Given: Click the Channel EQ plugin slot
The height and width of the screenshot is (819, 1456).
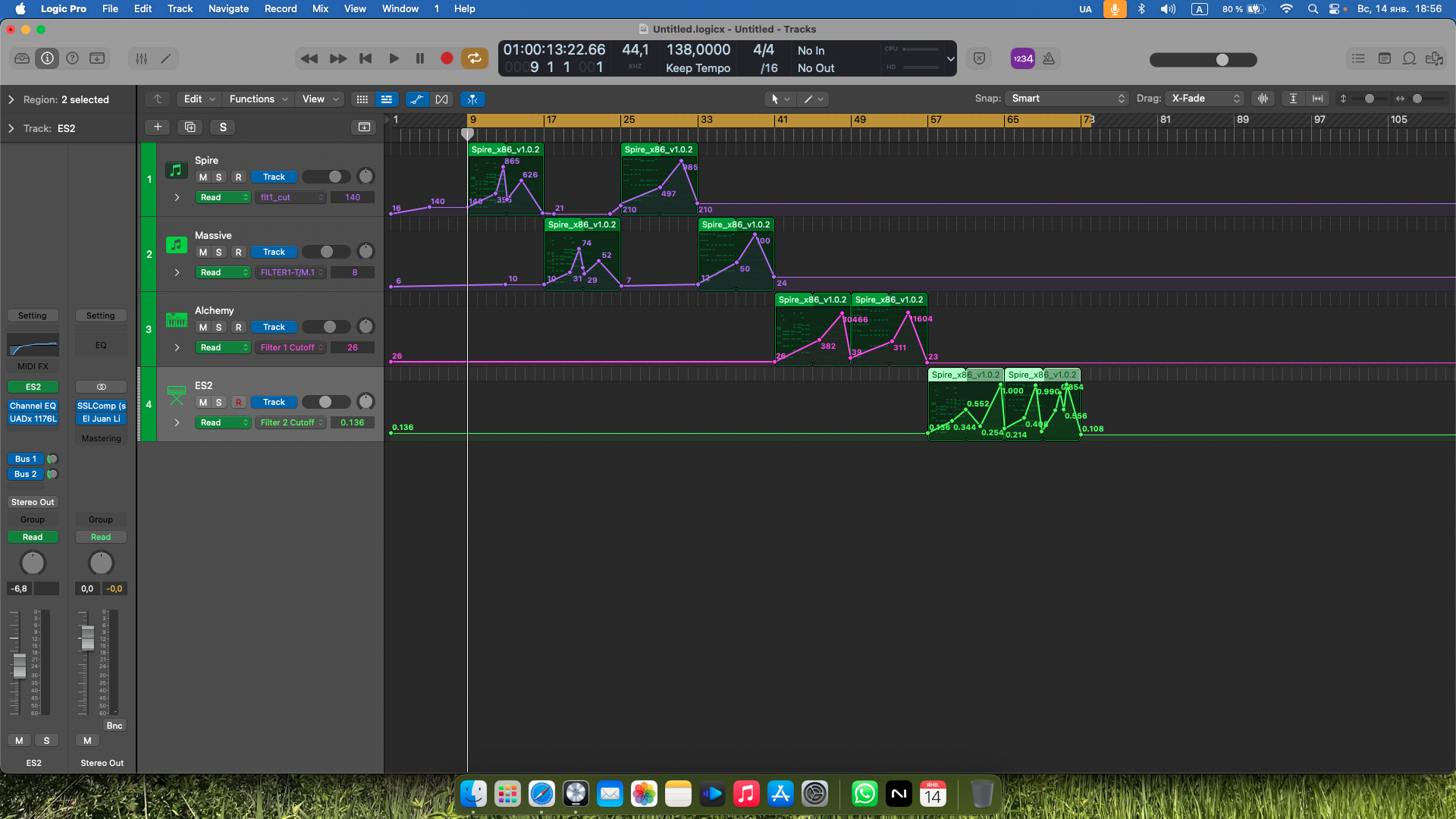Looking at the screenshot, I should point(33,406).
